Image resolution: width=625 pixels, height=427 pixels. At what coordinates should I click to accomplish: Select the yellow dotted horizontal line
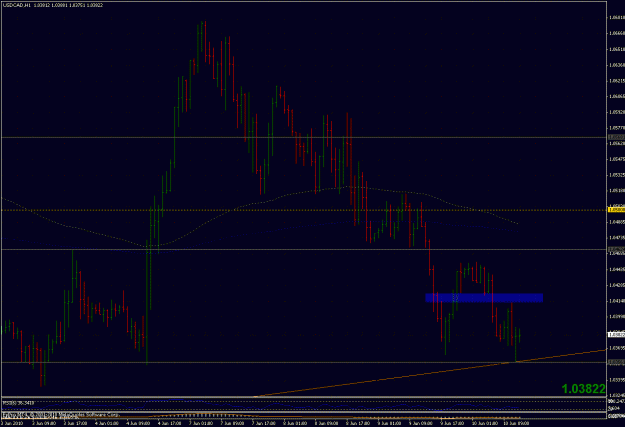pyautogui.click(x=303, y=210)
